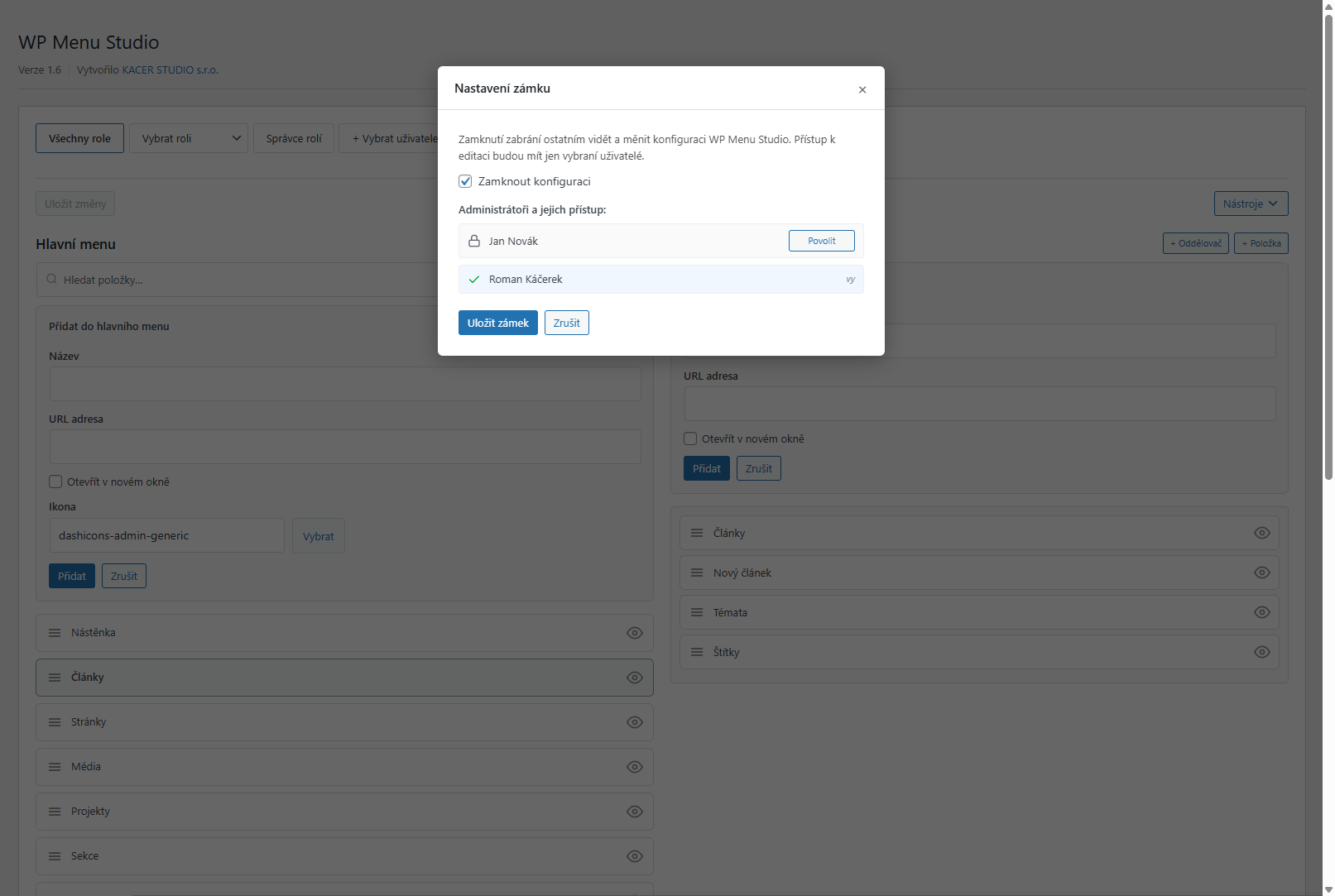Grab the drag handle of submenu Články

697,533
